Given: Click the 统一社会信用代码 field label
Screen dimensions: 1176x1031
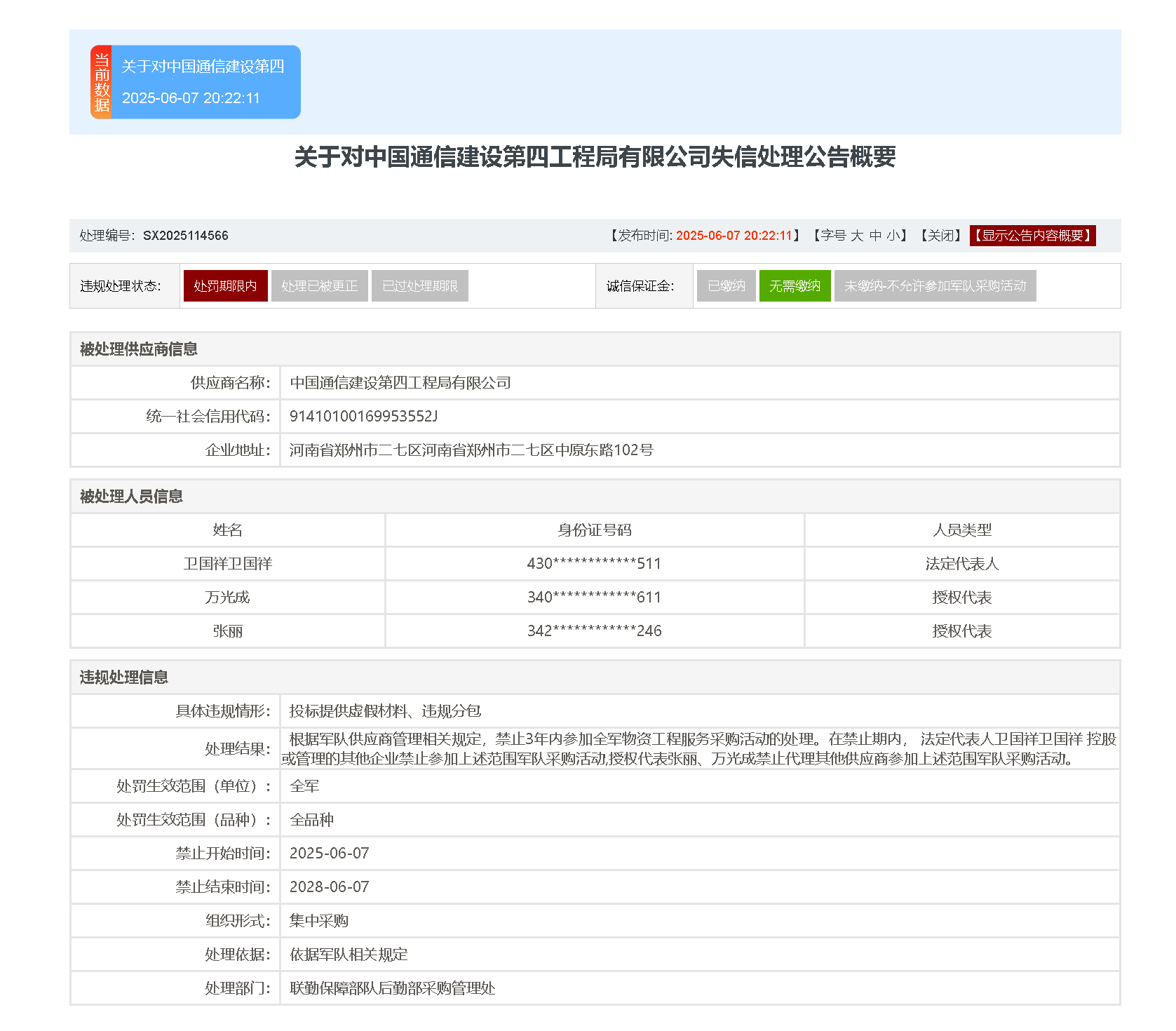Looking at the screenshot, I should [208, 417].
